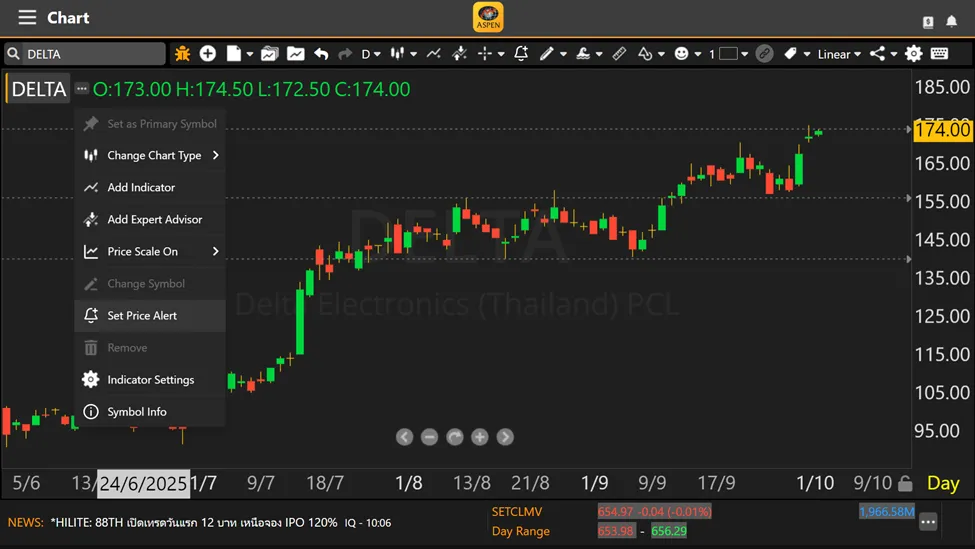Select the ruler measurement tool

click(619, 54)
